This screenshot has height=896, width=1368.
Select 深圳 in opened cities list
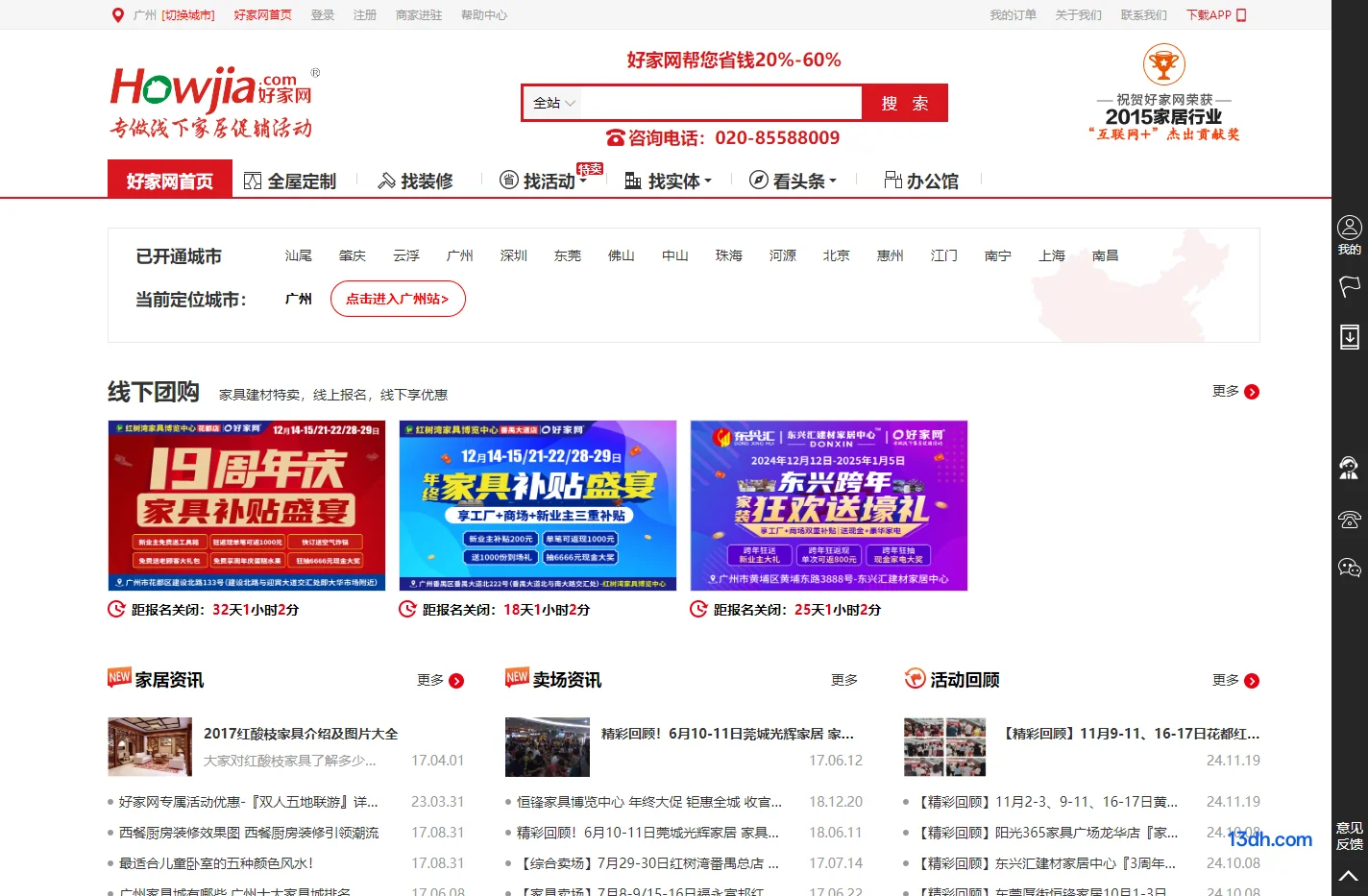(514, 255)
